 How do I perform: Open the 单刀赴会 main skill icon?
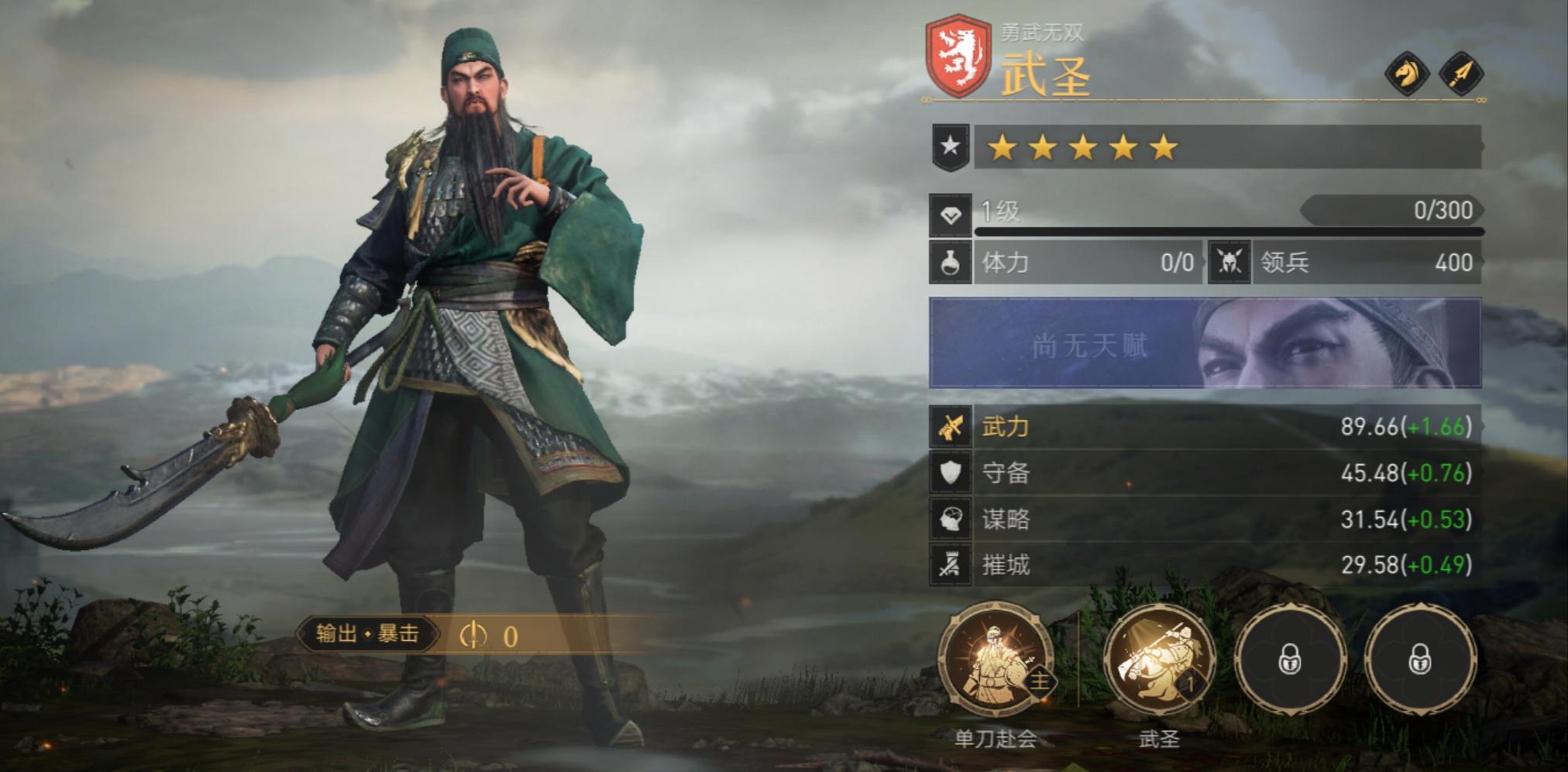pyautogui.click(x=995, y=660)
